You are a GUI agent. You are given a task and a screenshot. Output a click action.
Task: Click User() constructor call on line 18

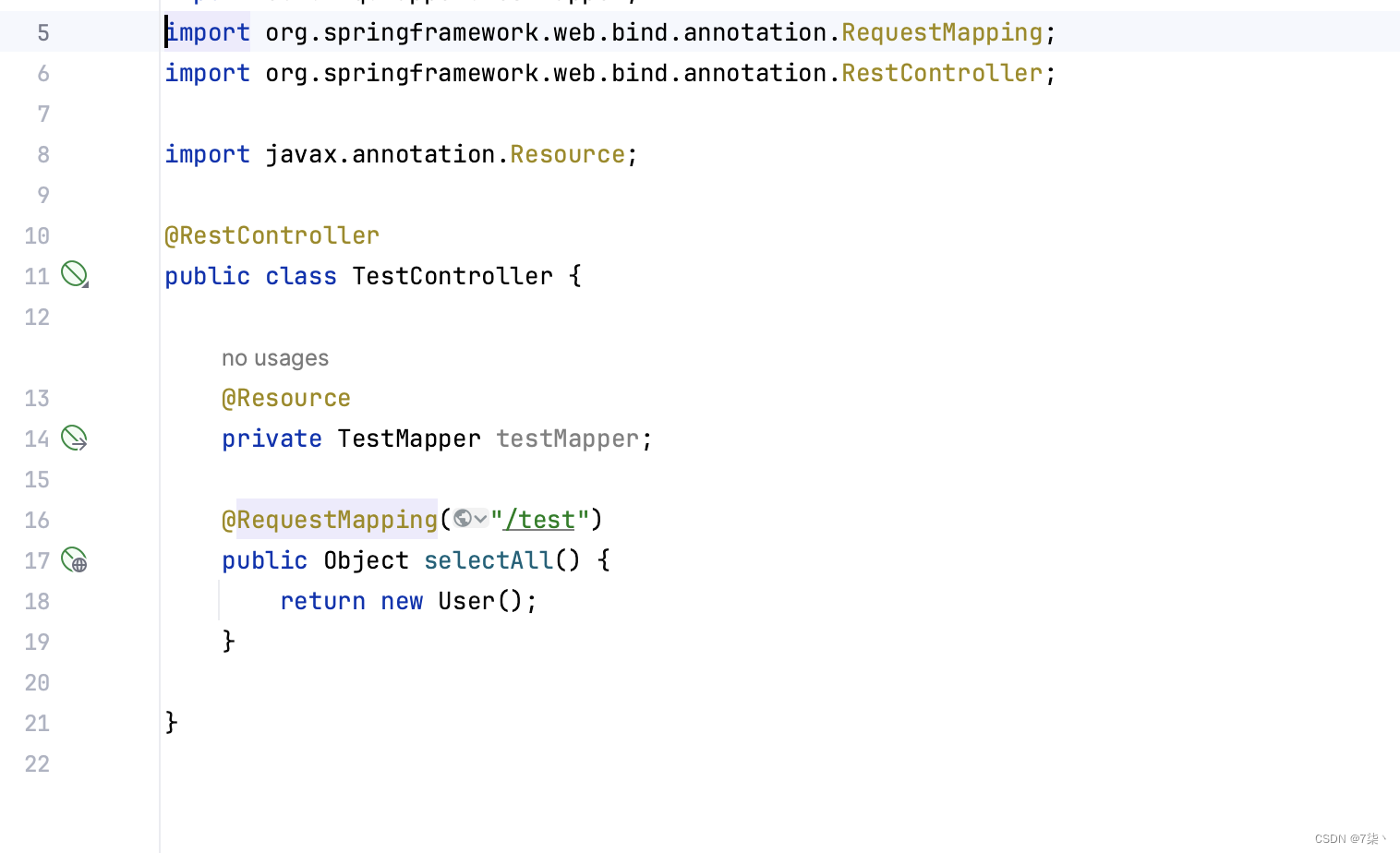click(x=480, y=601)
